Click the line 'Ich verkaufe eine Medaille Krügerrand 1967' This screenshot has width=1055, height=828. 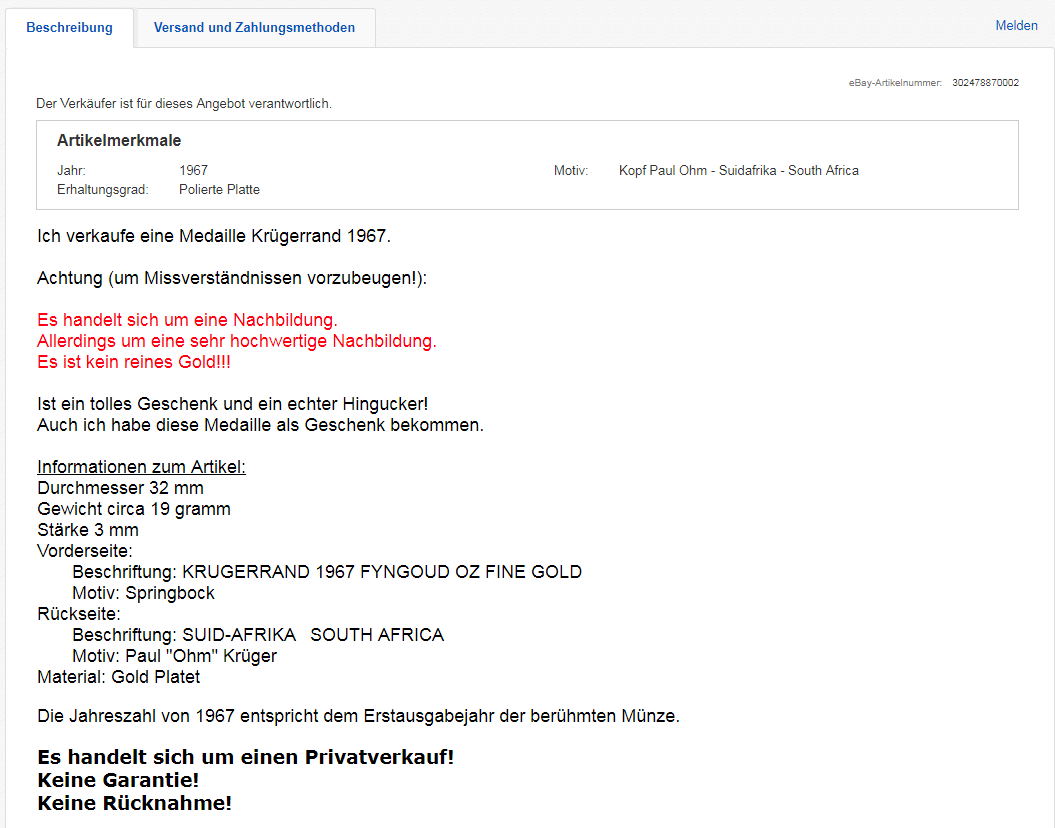click(214, 237)
